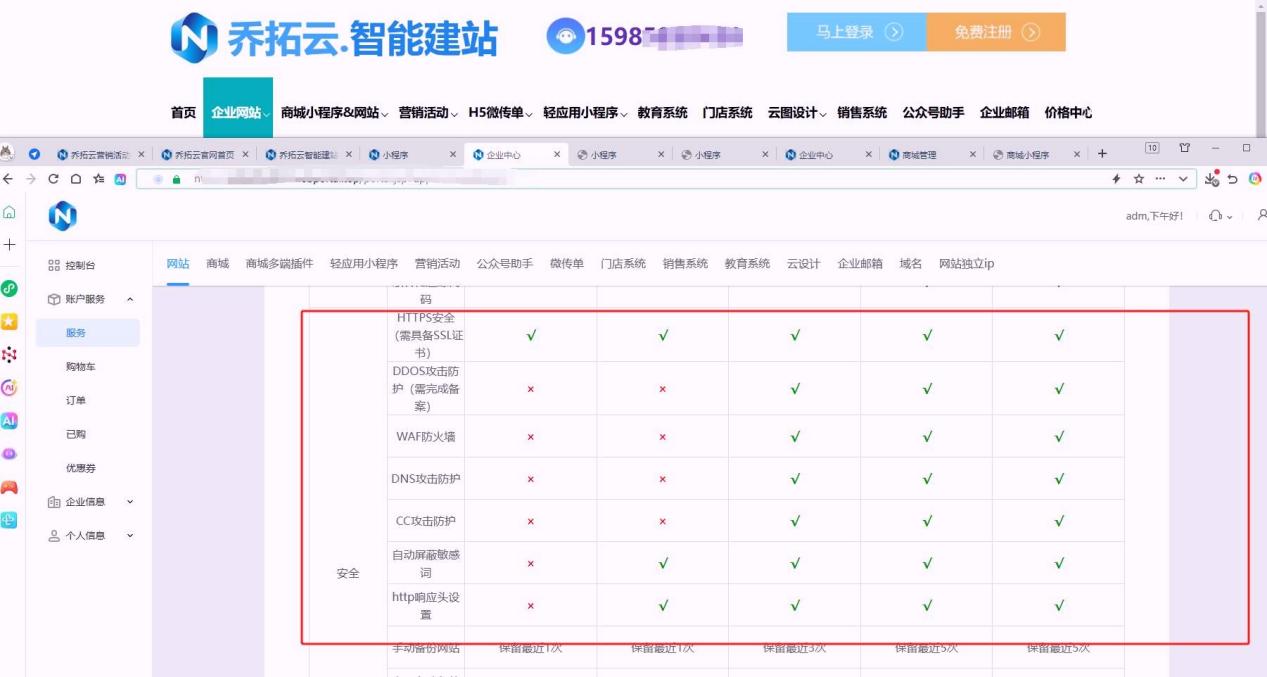Switch to the 域名 product tab
Image resolution: width=1267 pixels, height=677 pixels.
click(x=910, y=264)
